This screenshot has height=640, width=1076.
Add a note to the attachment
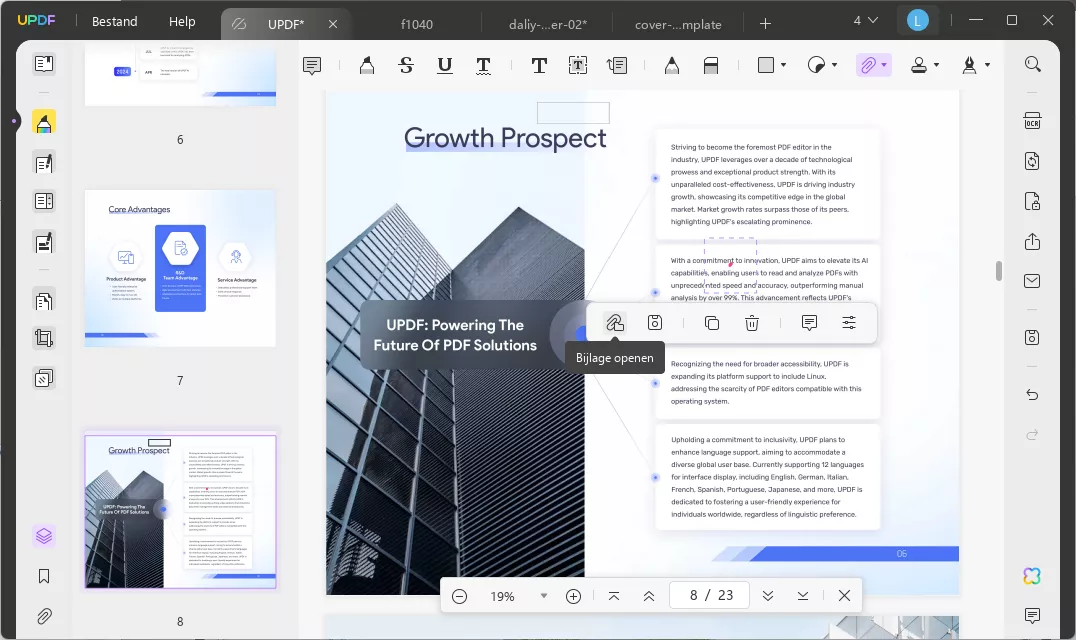coord(810,323)
